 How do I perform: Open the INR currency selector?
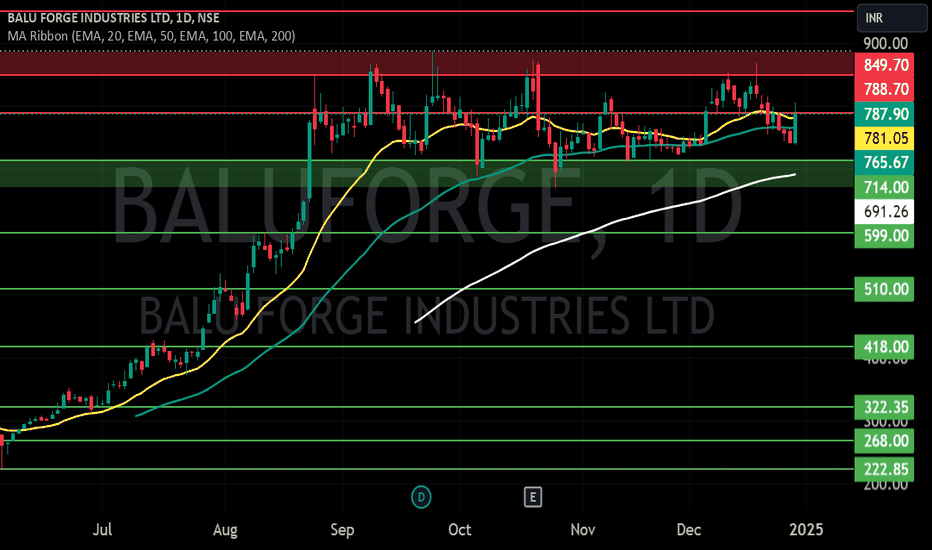[x=892, y=18]
